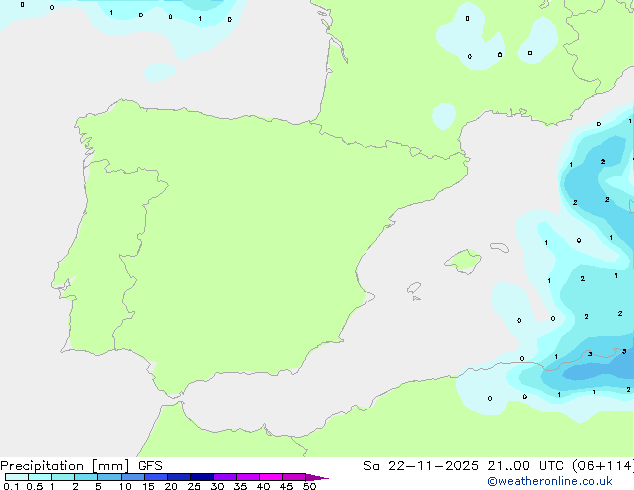Select the "45" legend scale label

coord(286,486)
